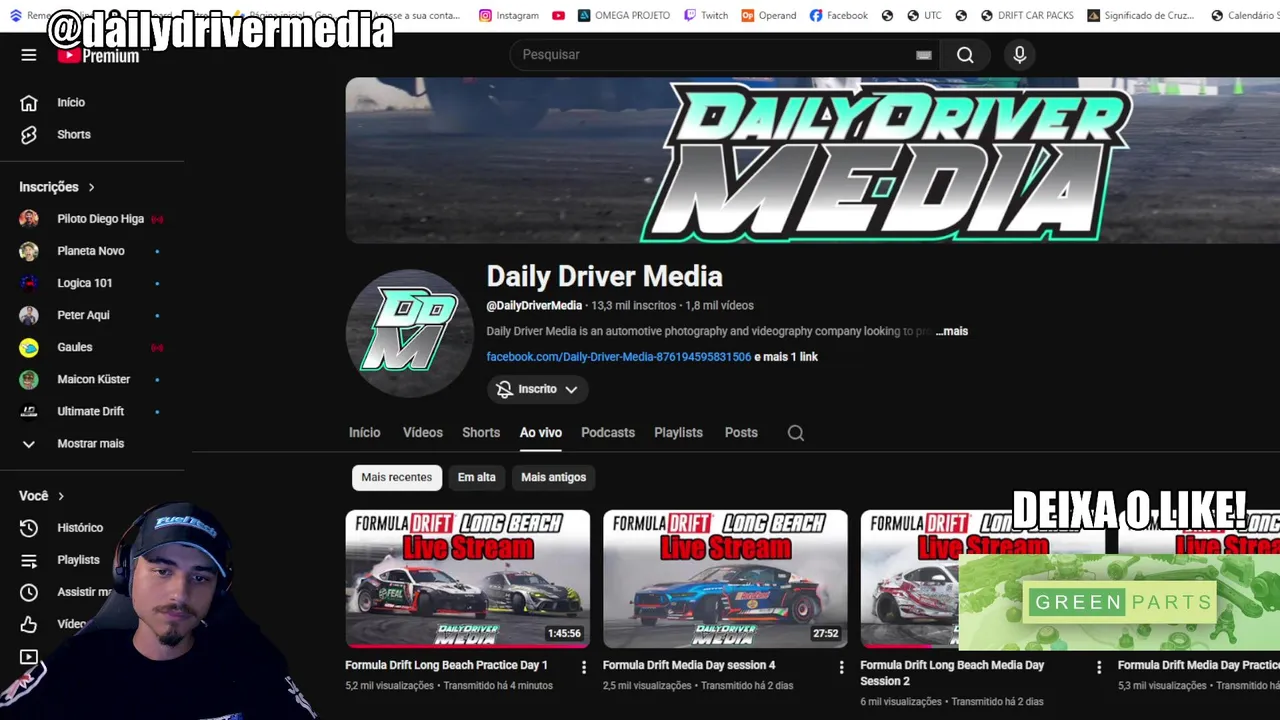1280x720 pixels.
Task: Click the search magnifier button
Action: tap(965, 55)
